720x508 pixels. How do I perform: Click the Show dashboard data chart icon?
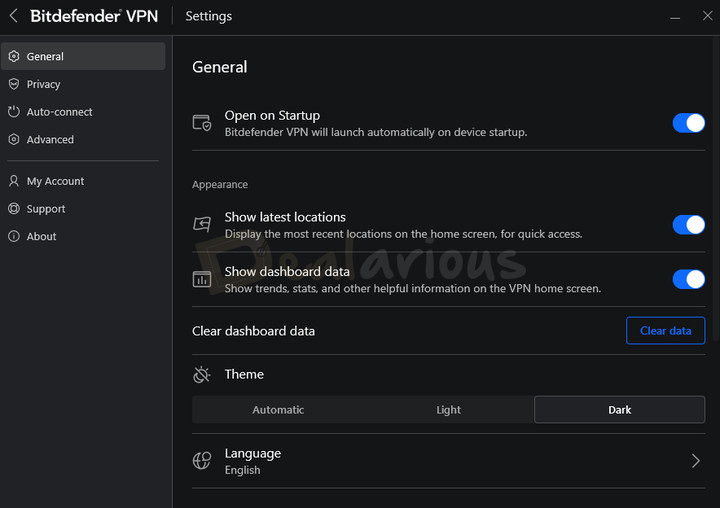click(x=202, y=279)
